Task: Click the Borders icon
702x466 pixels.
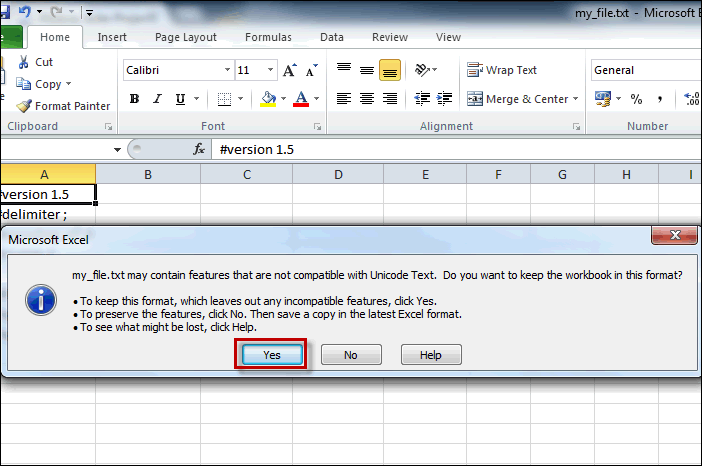Action: pos(224,99)
